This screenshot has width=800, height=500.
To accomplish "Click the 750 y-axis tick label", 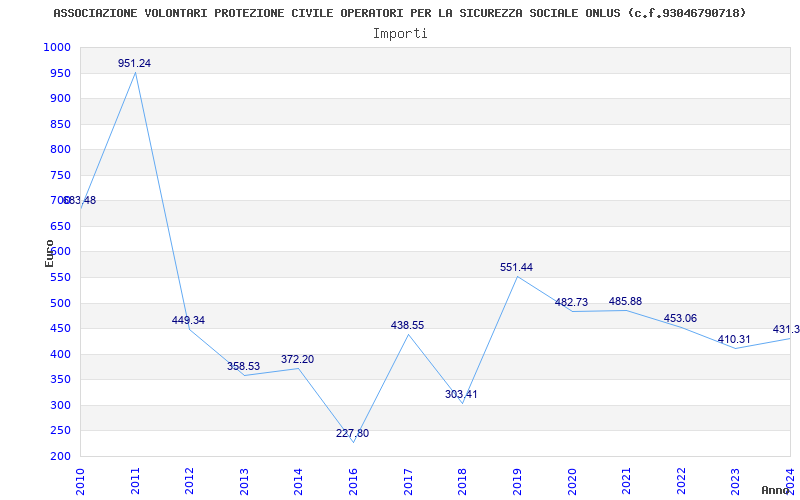I will click(60, 176).
